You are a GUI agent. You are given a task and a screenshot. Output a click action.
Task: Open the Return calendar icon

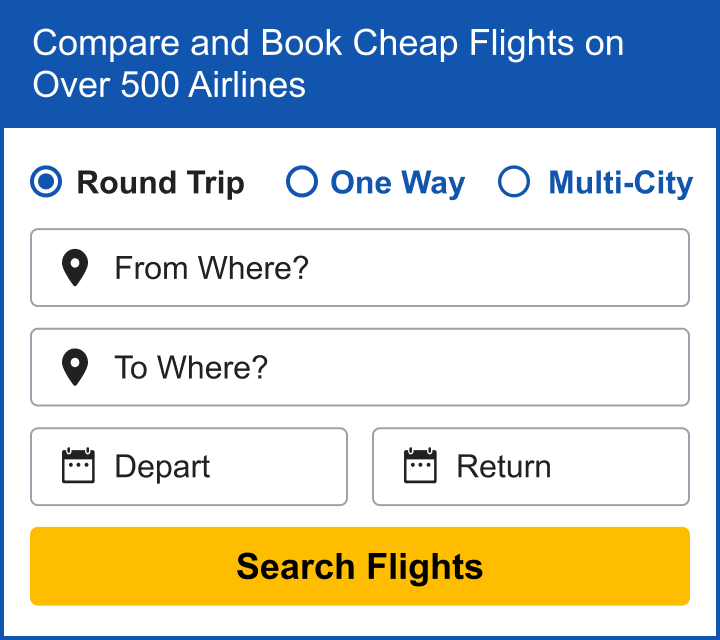click(x=420, y=466)
